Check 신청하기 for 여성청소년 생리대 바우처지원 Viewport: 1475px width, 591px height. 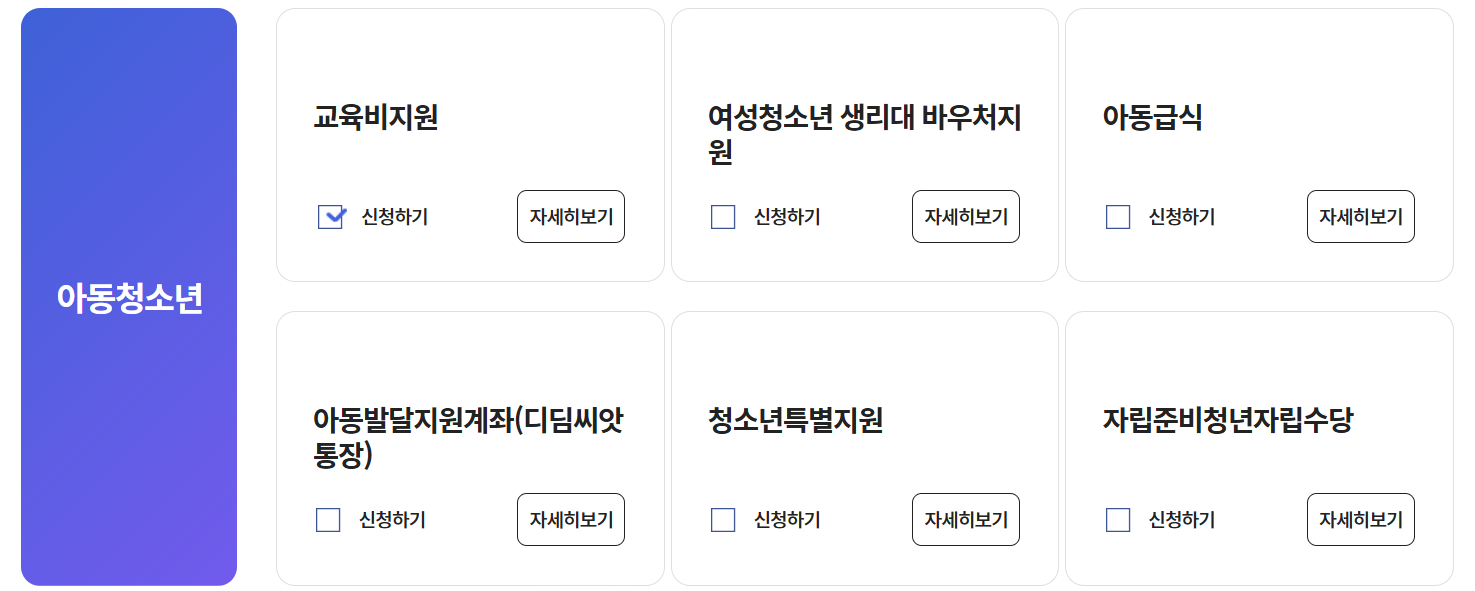coord(721,217)
